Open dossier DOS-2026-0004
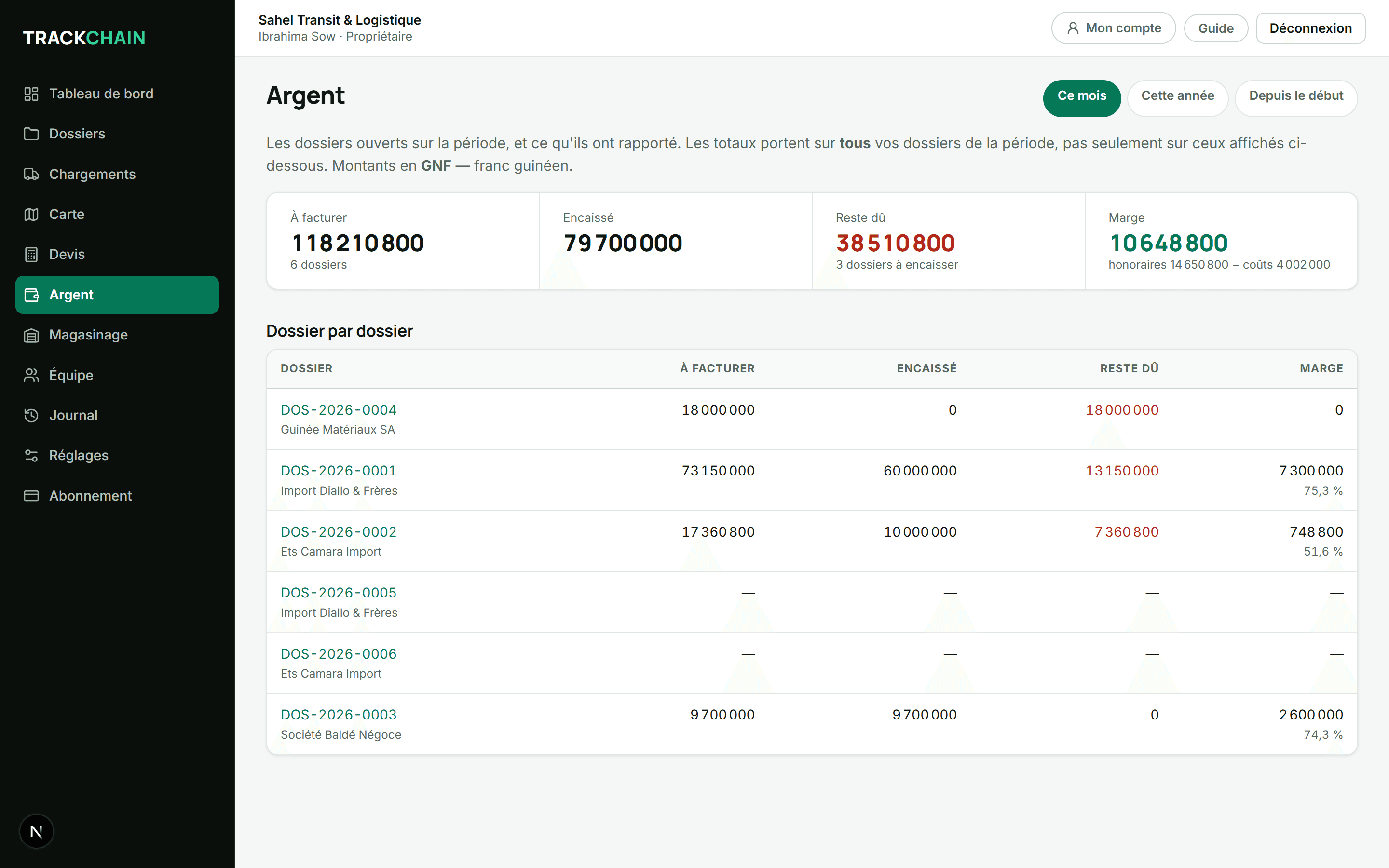The height and width of the screenshot is (868, 1389). click(x=339, y=410)
